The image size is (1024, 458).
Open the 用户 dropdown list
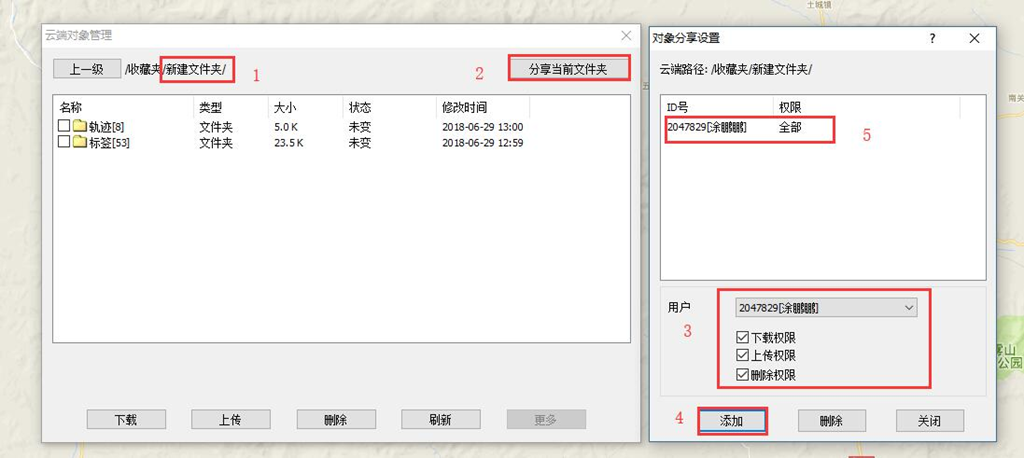click(x=825, y=307)
